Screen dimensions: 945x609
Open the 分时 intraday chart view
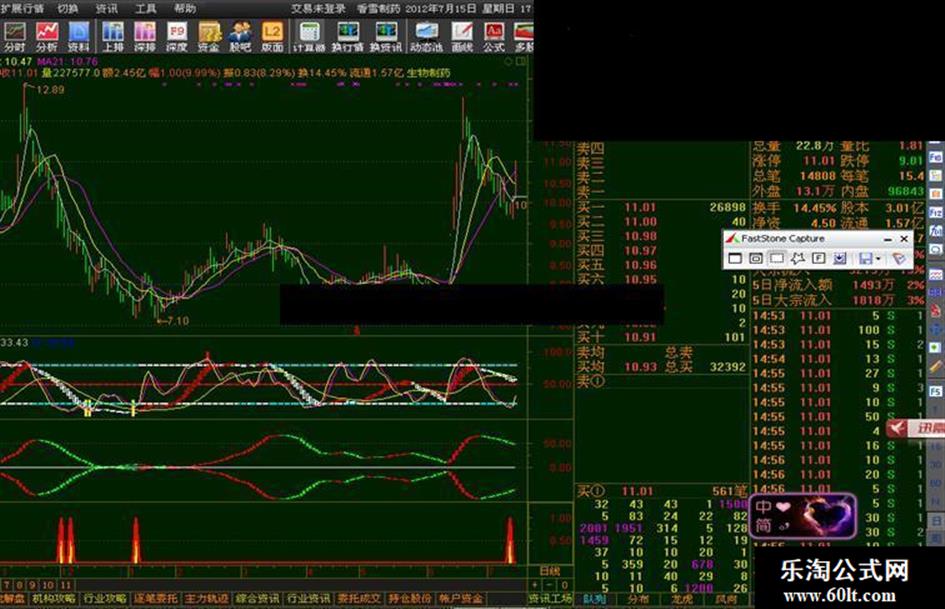tap(14, 36)
